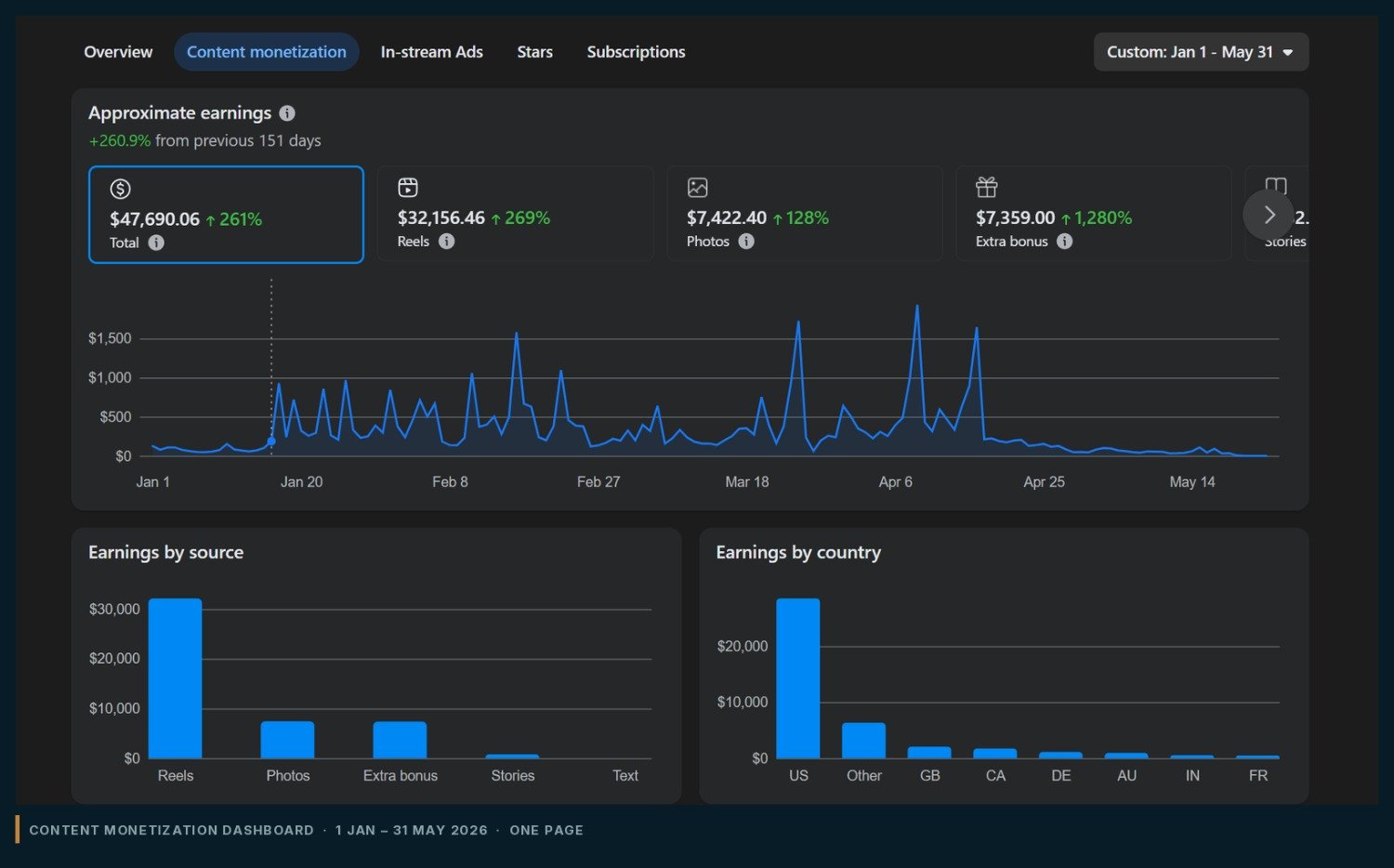Click the Photos bar in Earnings by source
The height and width of the screenshot is (868, 1394).
pyautogui.click(x=287, y=740)
